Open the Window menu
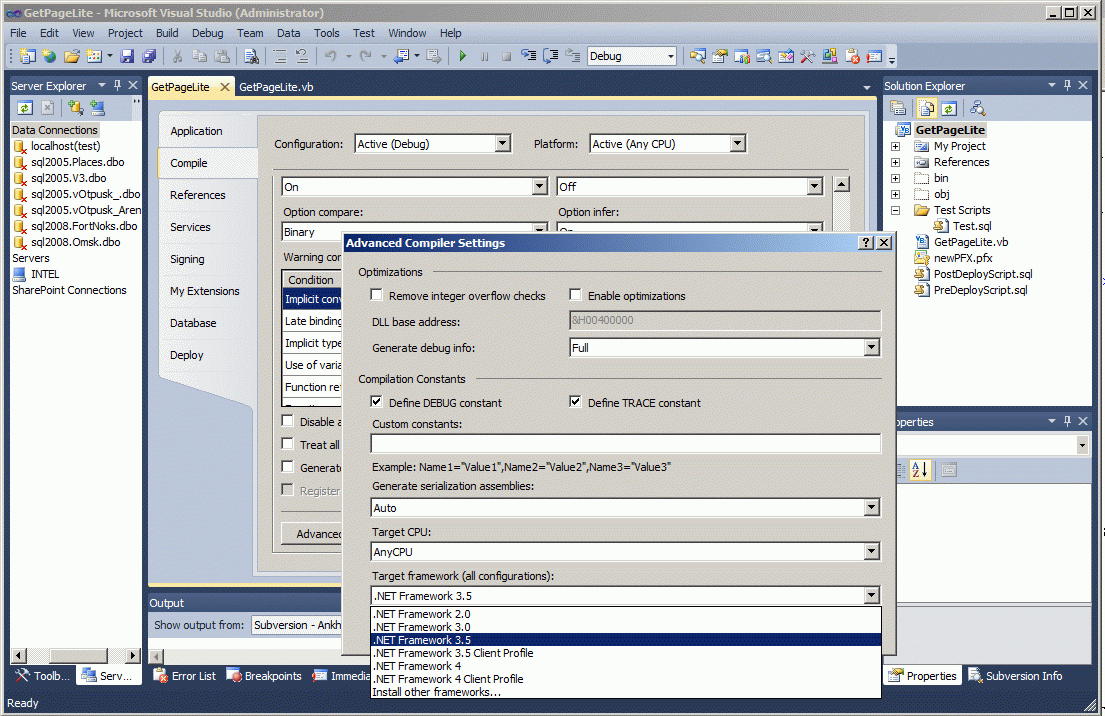The width and height of the screenshot is (1105, 716). [x=407, y=33]
